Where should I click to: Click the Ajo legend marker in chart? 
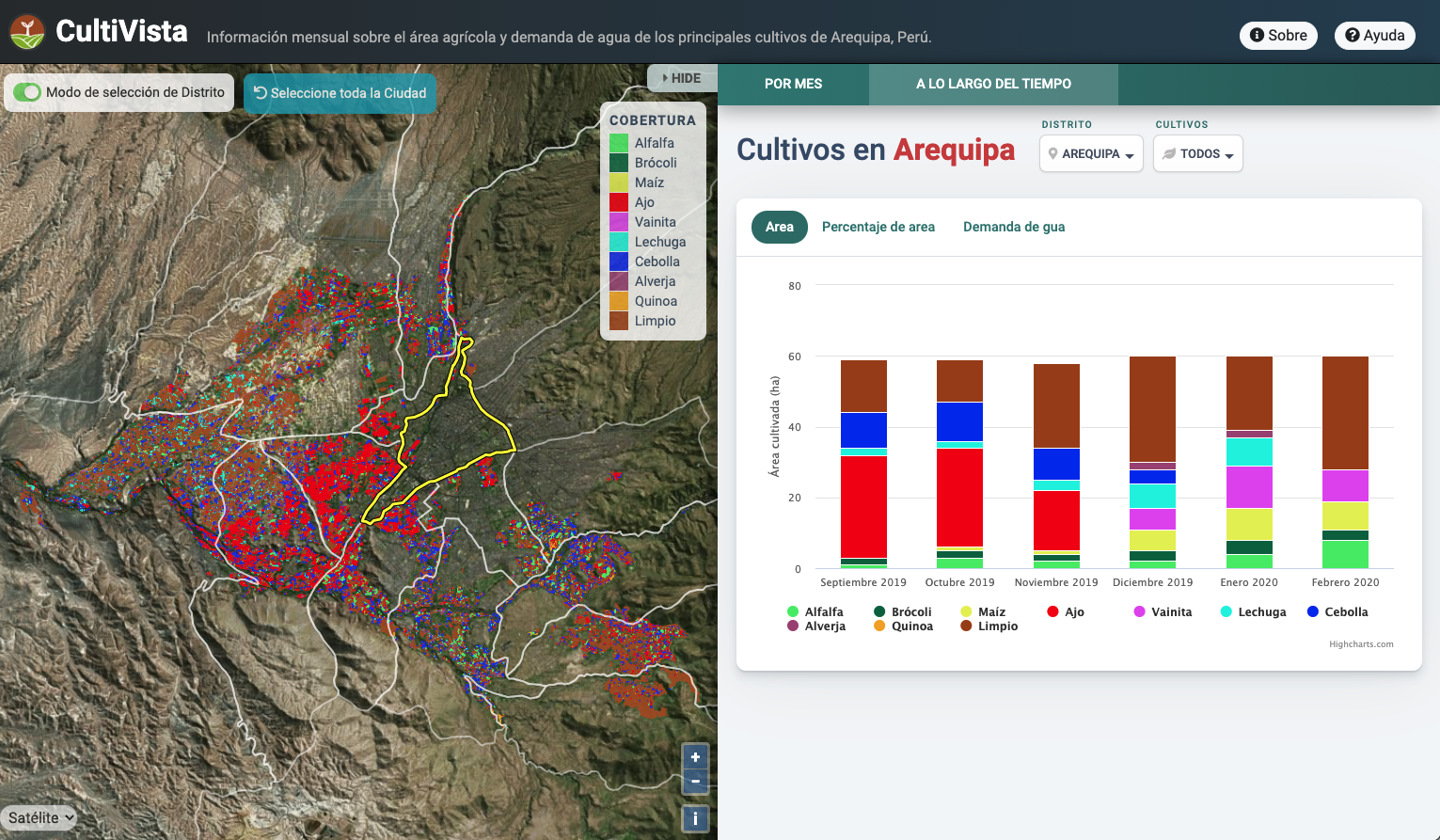1052,611
